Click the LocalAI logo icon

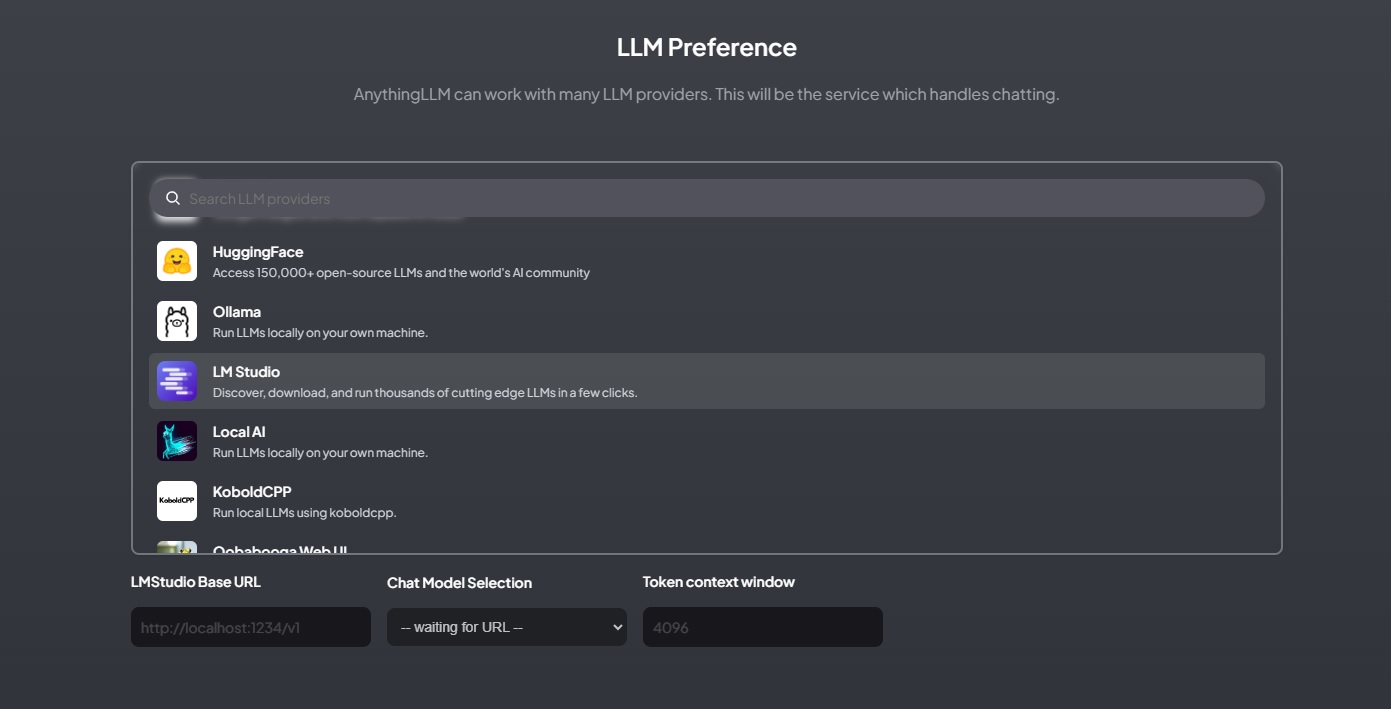point(176,441)
